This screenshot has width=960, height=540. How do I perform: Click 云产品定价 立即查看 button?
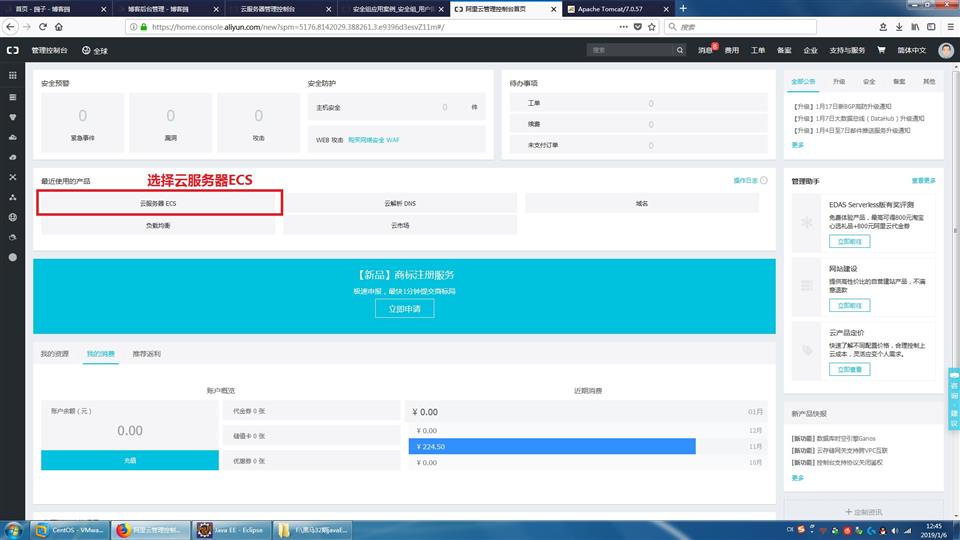tap(849, 369)
